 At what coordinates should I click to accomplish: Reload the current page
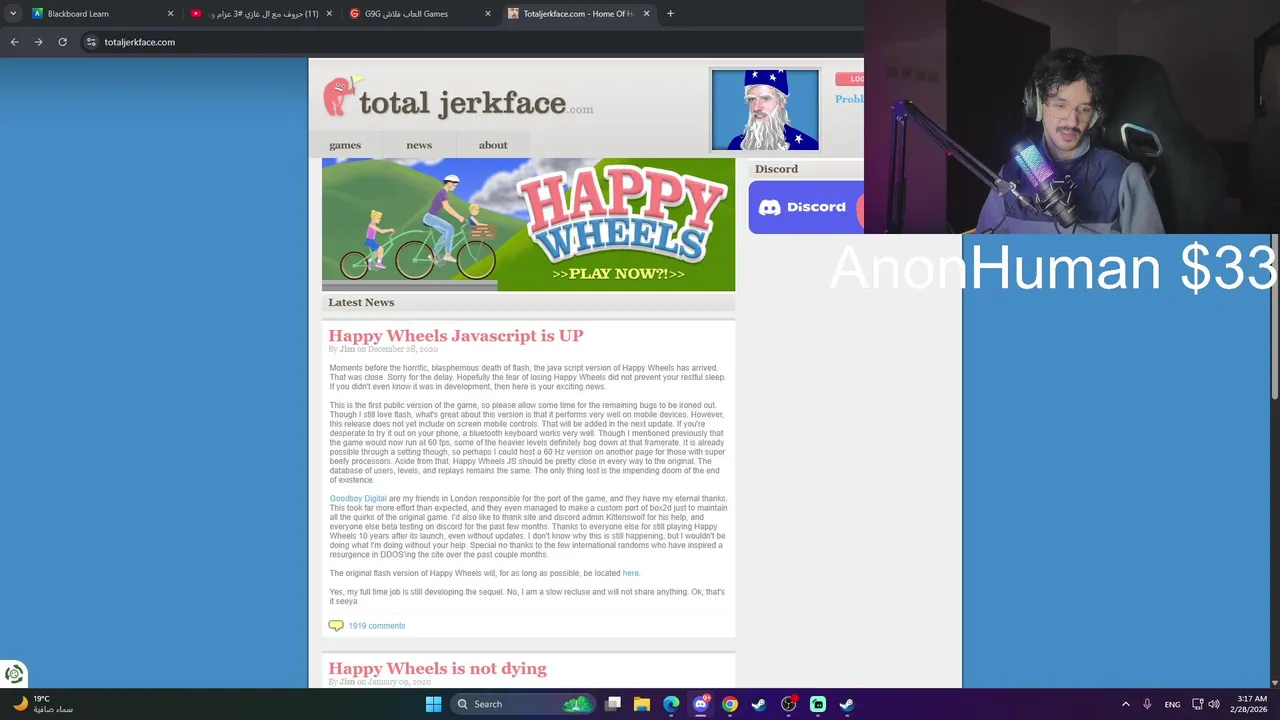coord(62,42)
